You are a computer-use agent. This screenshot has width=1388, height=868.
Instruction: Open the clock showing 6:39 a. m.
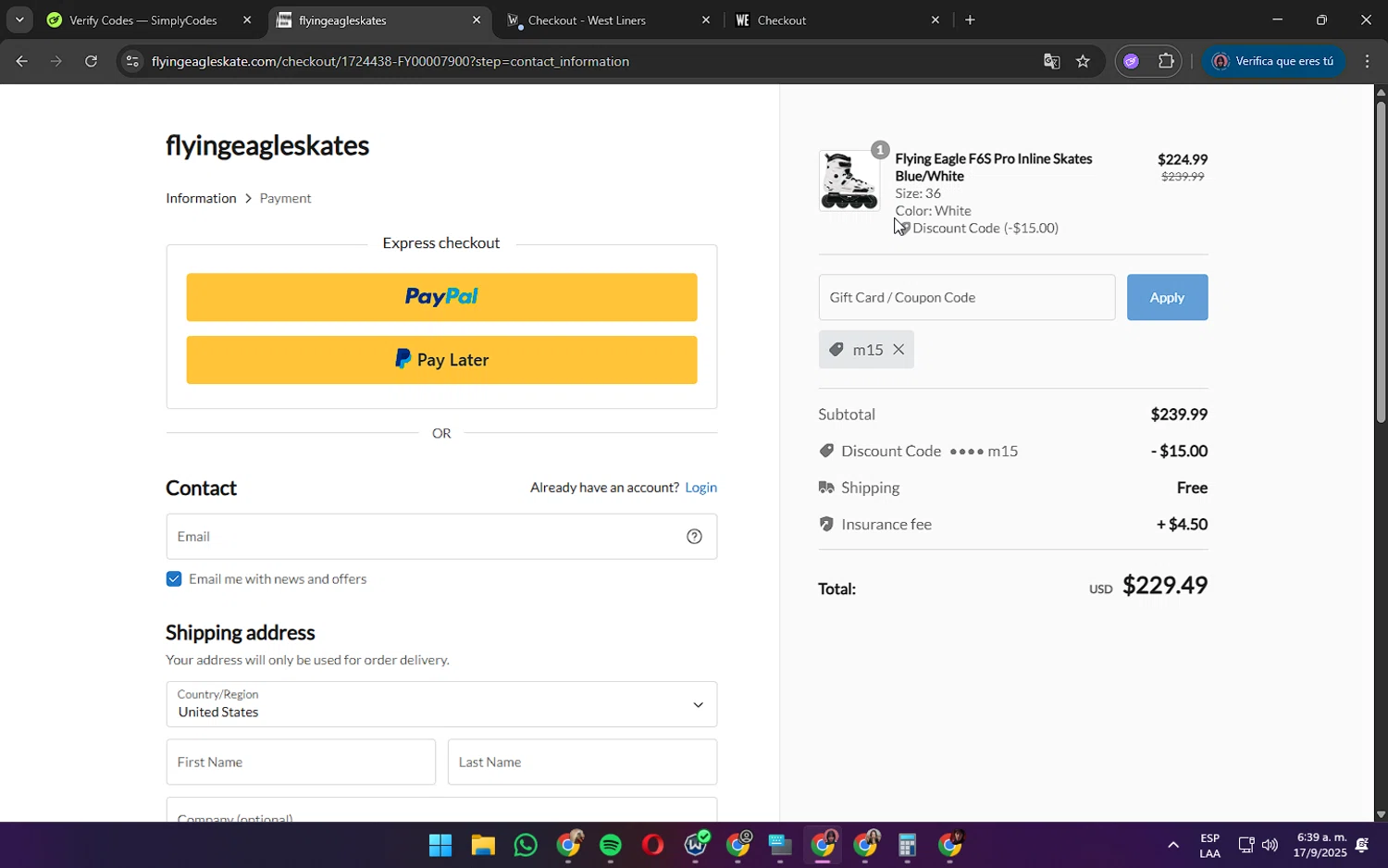[x=1320, y=845]
